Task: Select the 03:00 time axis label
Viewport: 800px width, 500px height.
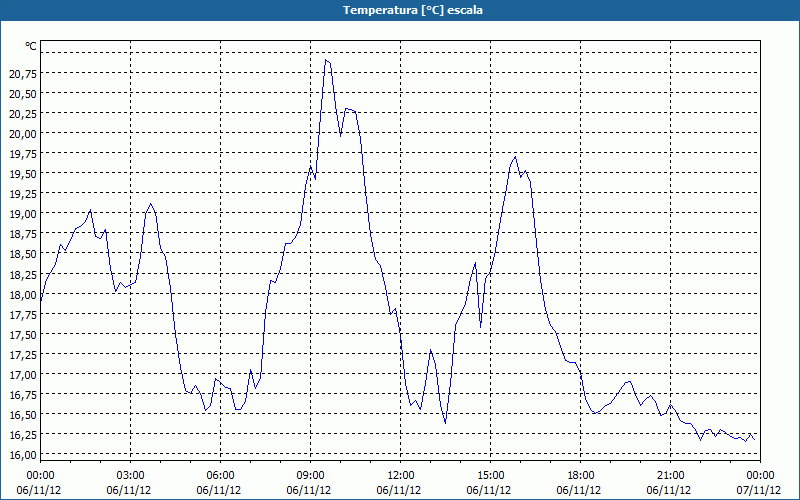Action: 131,476
